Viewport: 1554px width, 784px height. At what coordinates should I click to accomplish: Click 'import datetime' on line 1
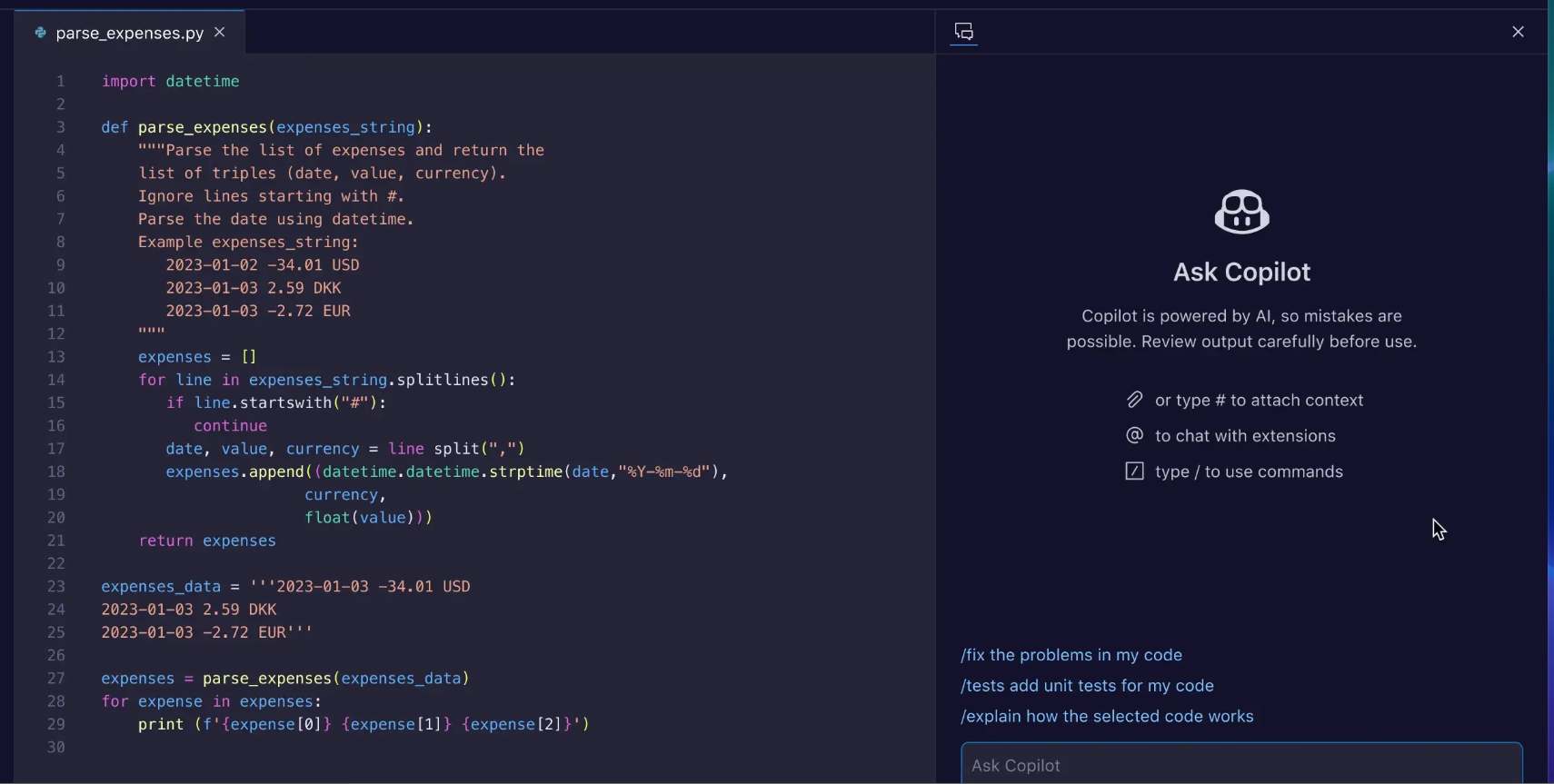[170, 82]
